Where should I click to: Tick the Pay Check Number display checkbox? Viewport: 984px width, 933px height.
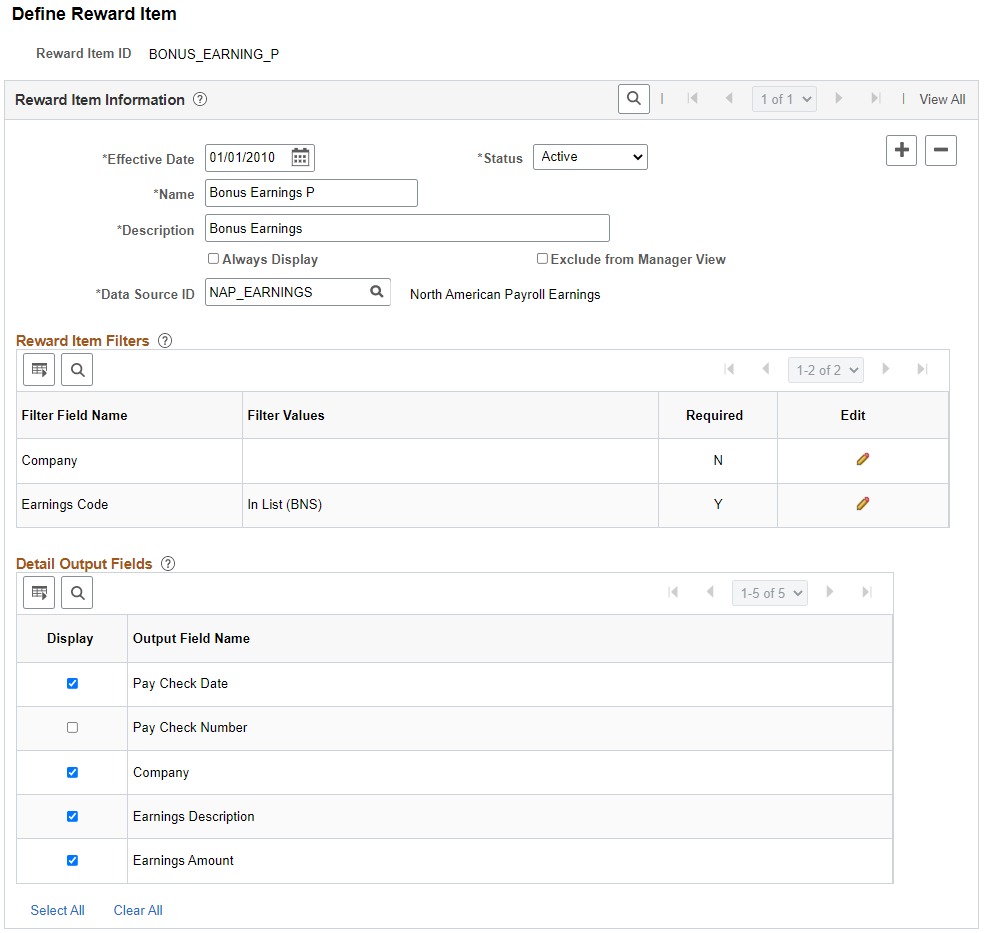pyautogui.click(x=72, y=728)
